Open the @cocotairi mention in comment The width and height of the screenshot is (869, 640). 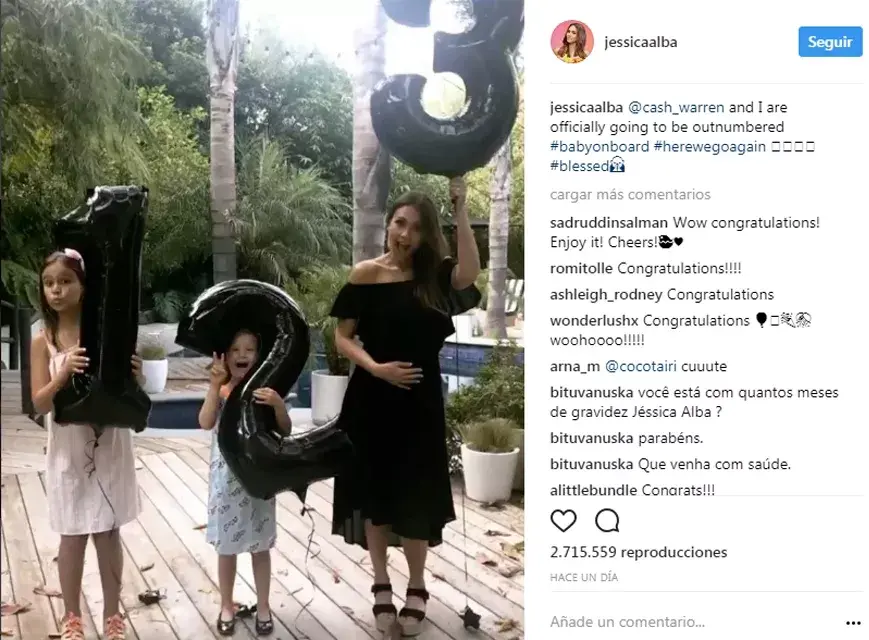(x=641, y=366)
